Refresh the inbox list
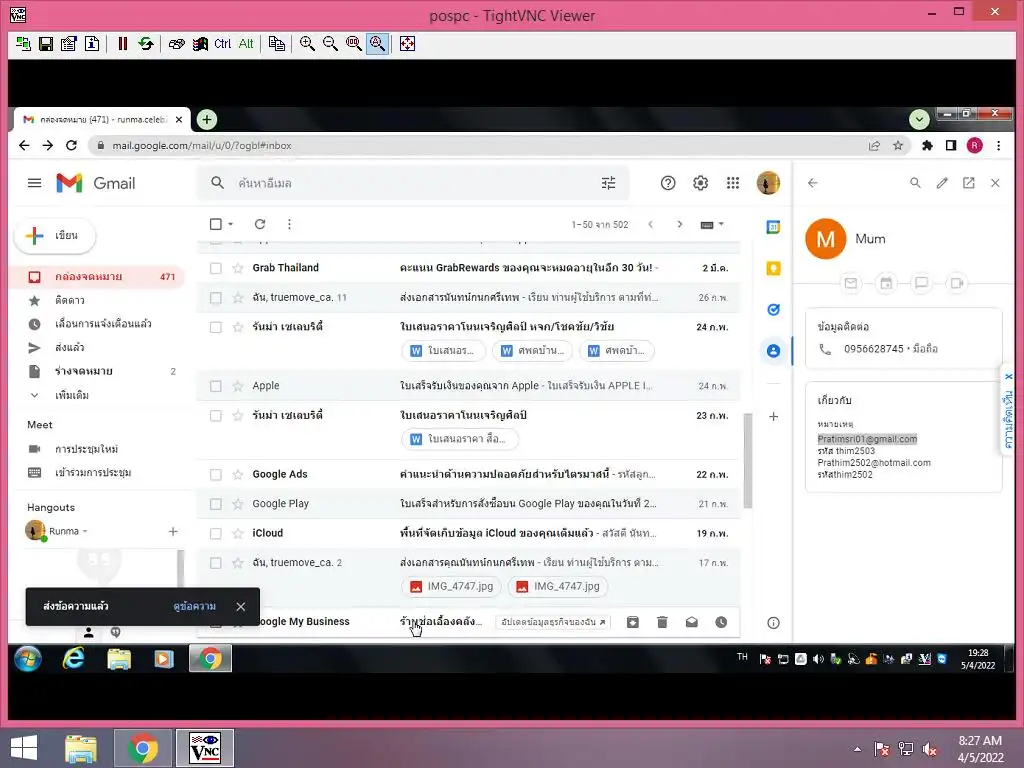This screenshot has width=1024, height=768. tap(260, 224)
